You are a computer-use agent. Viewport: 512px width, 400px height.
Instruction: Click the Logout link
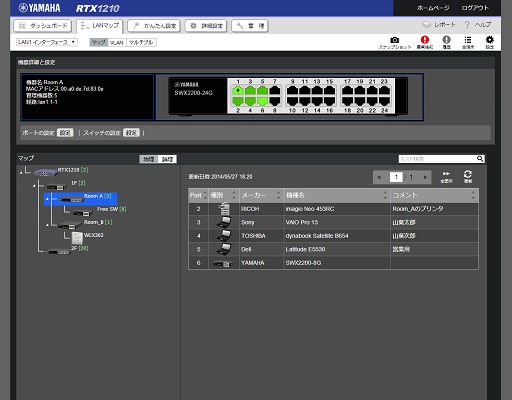[x=475, y=8]
